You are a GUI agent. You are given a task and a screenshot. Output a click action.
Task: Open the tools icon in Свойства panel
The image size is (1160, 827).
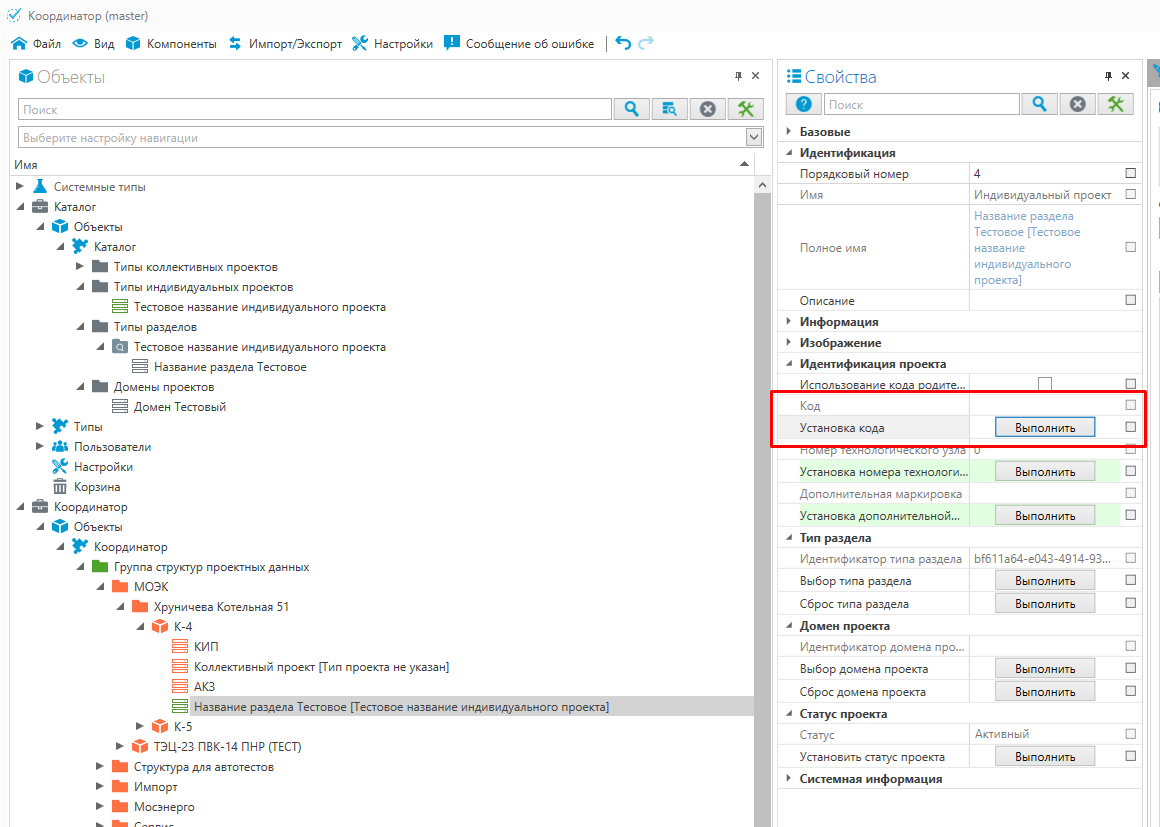coord(1116,104)
